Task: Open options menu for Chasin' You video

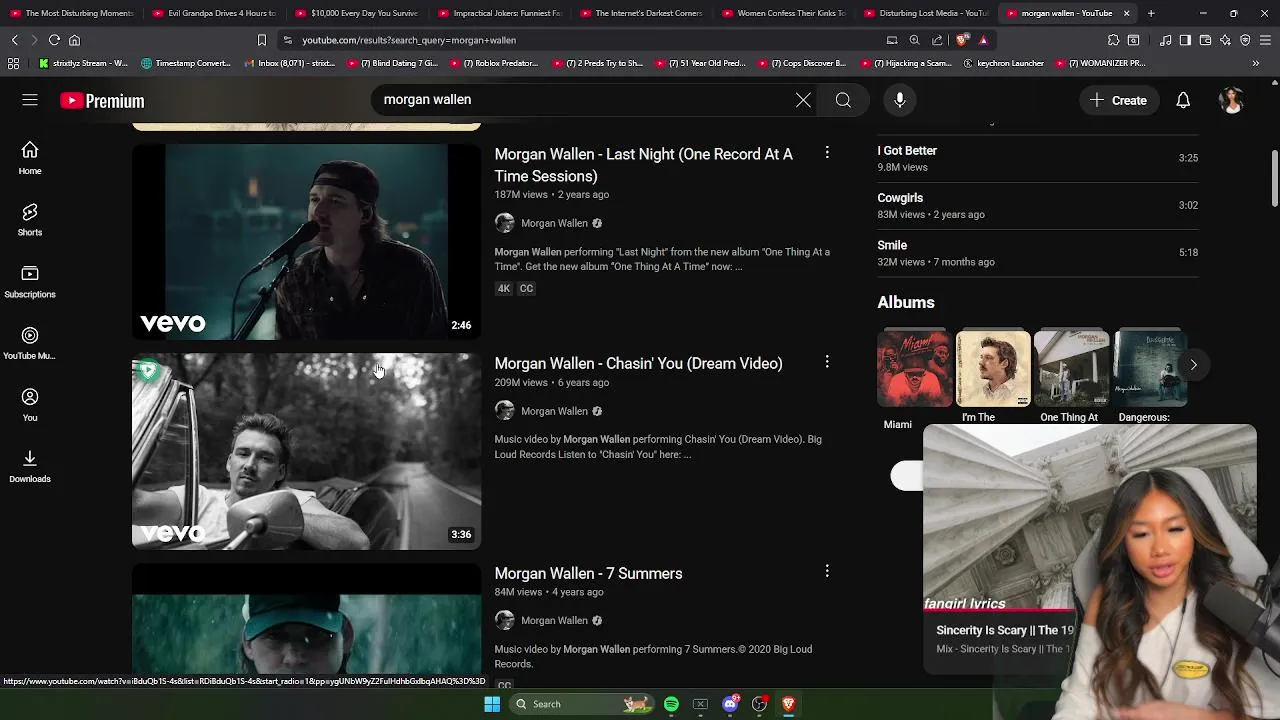Action: [827, 361]
